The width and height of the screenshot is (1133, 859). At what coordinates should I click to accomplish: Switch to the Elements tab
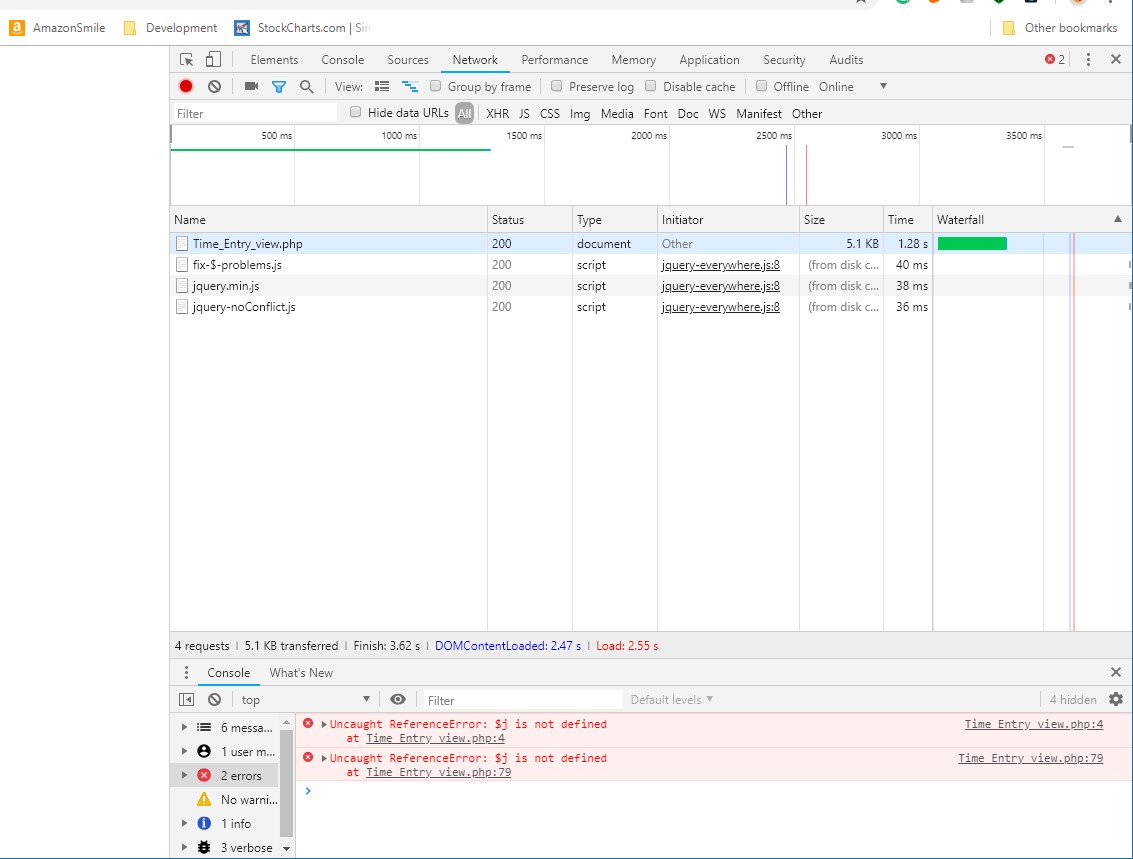pos(274,60)
